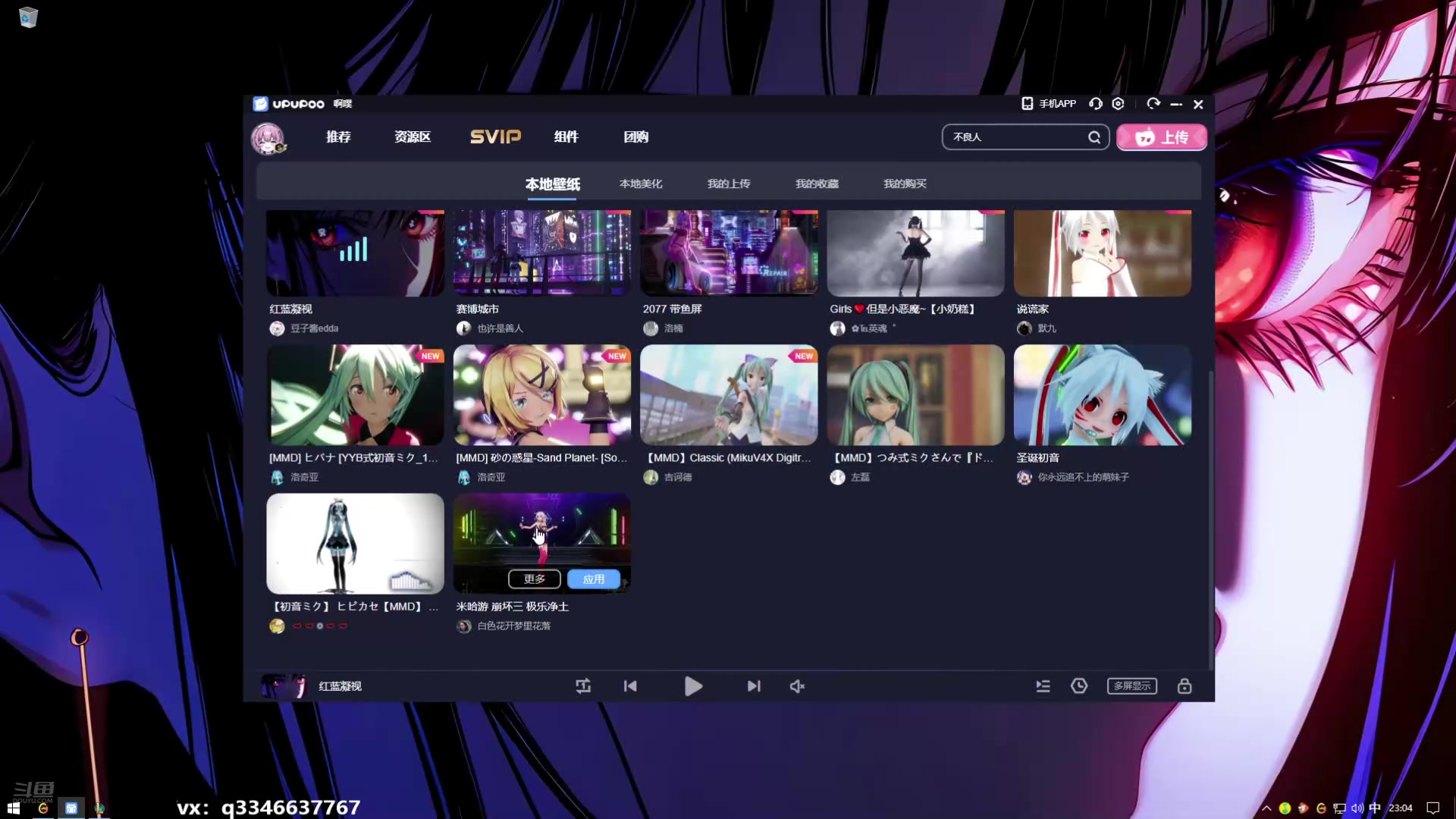
Task: Select the 赛博城市 wallpaper thumbnail
Action: pos(542,253)
